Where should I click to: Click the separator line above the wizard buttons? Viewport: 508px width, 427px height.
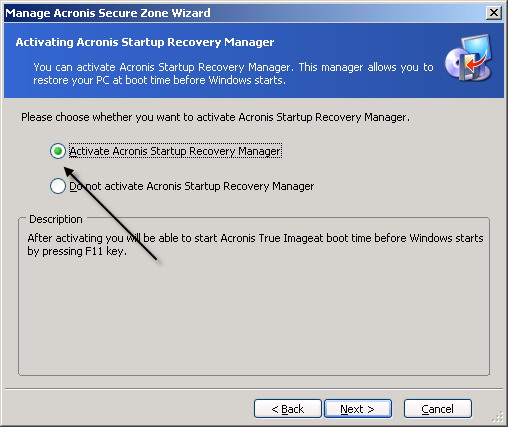(254, 389)
